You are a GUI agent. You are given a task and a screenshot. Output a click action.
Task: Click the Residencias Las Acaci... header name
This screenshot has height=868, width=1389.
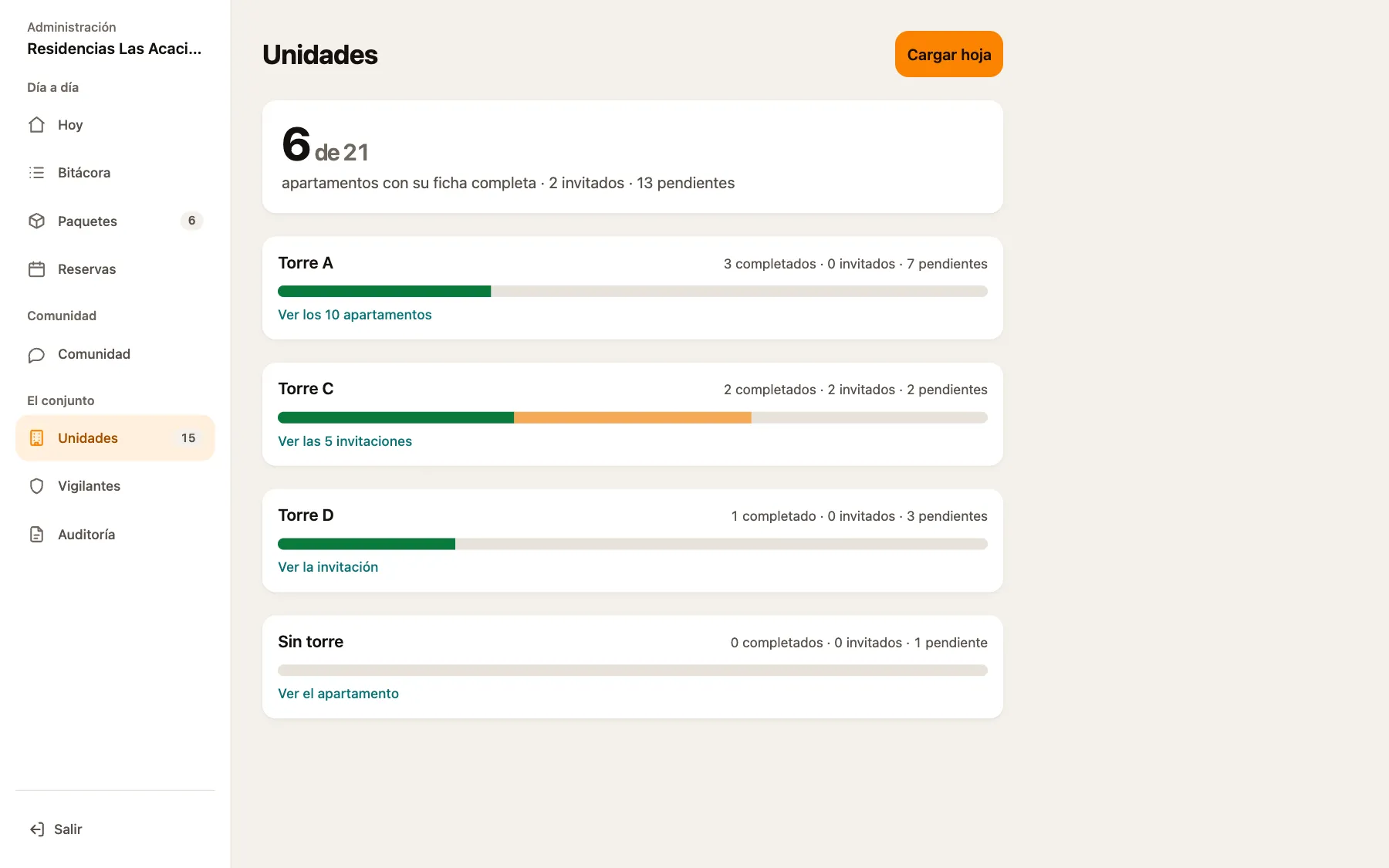coord(114,49)
